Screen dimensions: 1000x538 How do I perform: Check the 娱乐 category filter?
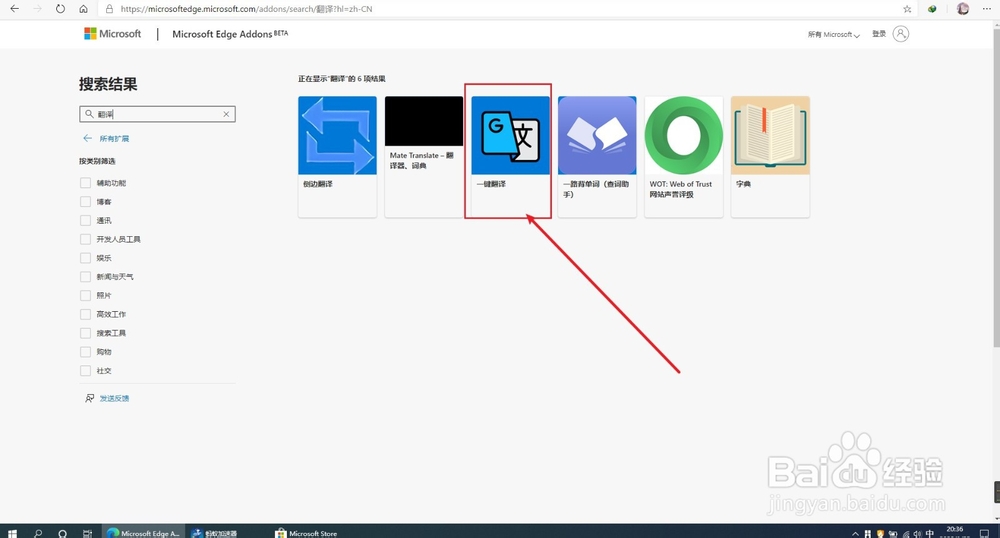tap(85, 258)
